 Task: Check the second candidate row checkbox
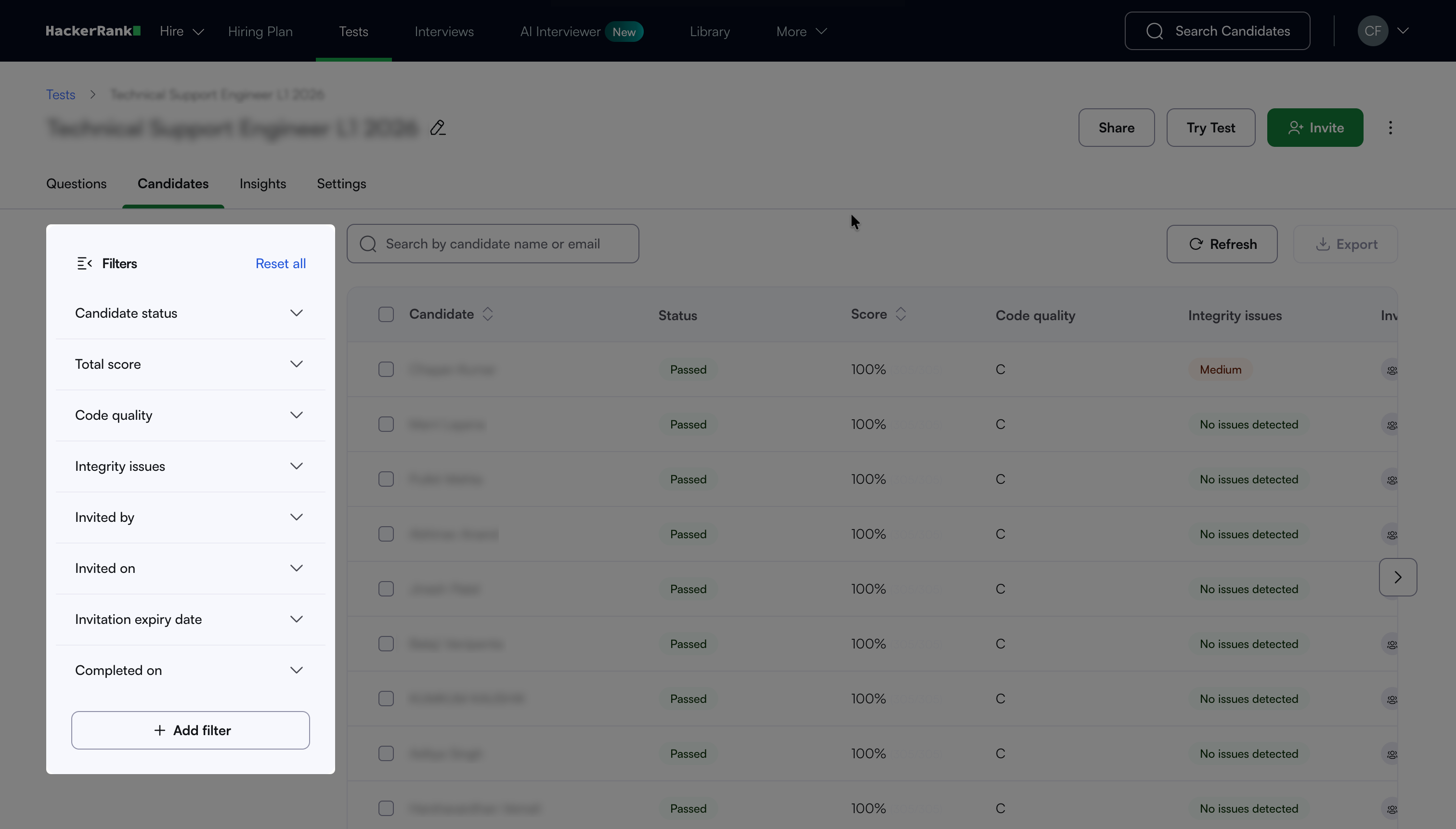[x=386, y=424]
